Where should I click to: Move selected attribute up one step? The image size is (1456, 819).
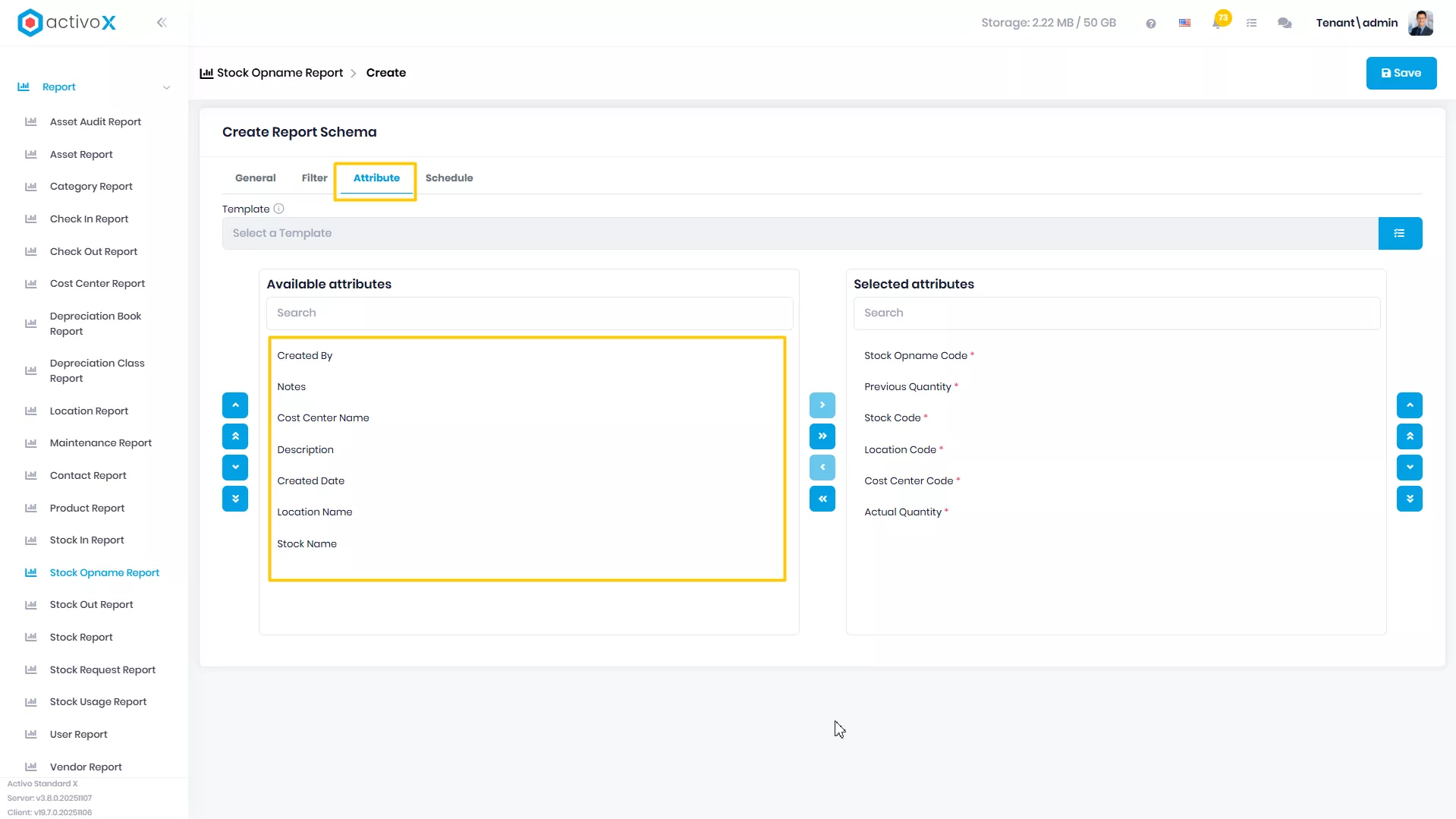(1410, 405)
